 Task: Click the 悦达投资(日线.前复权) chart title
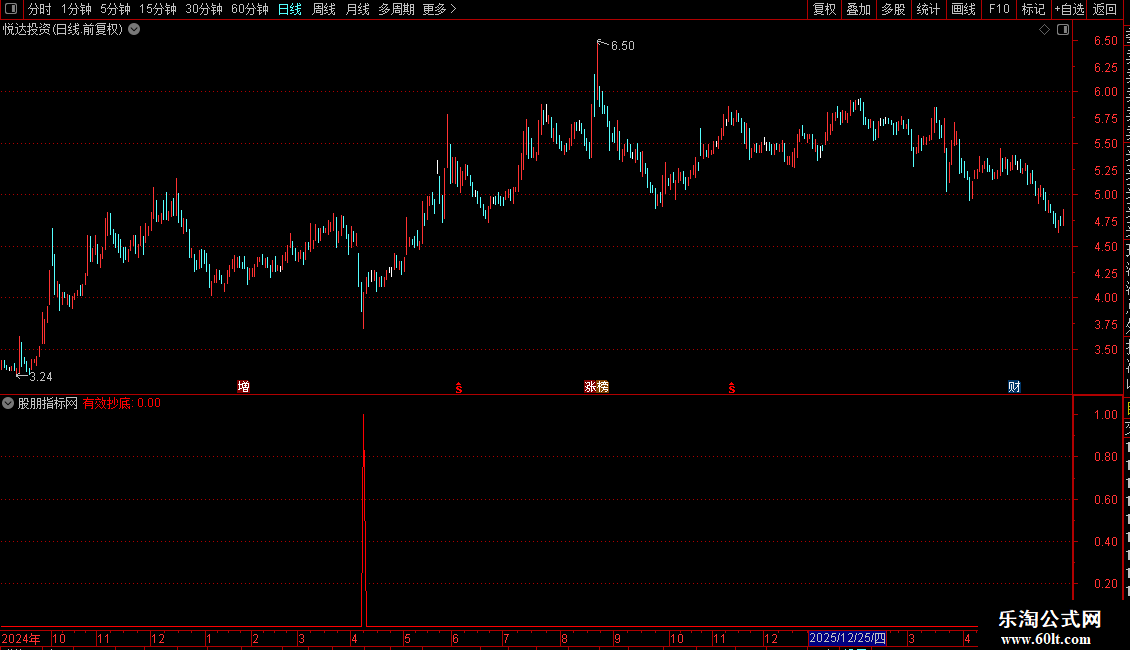click(x=63, y=30)
